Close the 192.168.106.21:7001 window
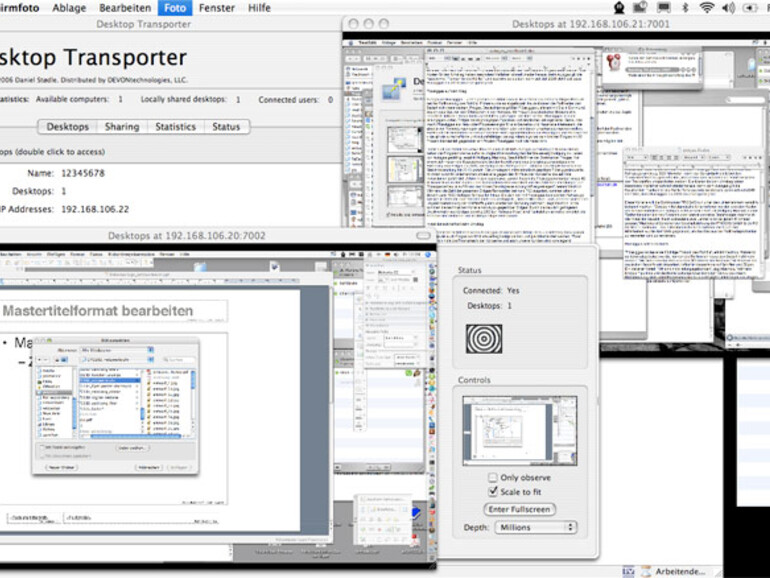This screenshot has height=578, width=770. click(x=353, y=24)
